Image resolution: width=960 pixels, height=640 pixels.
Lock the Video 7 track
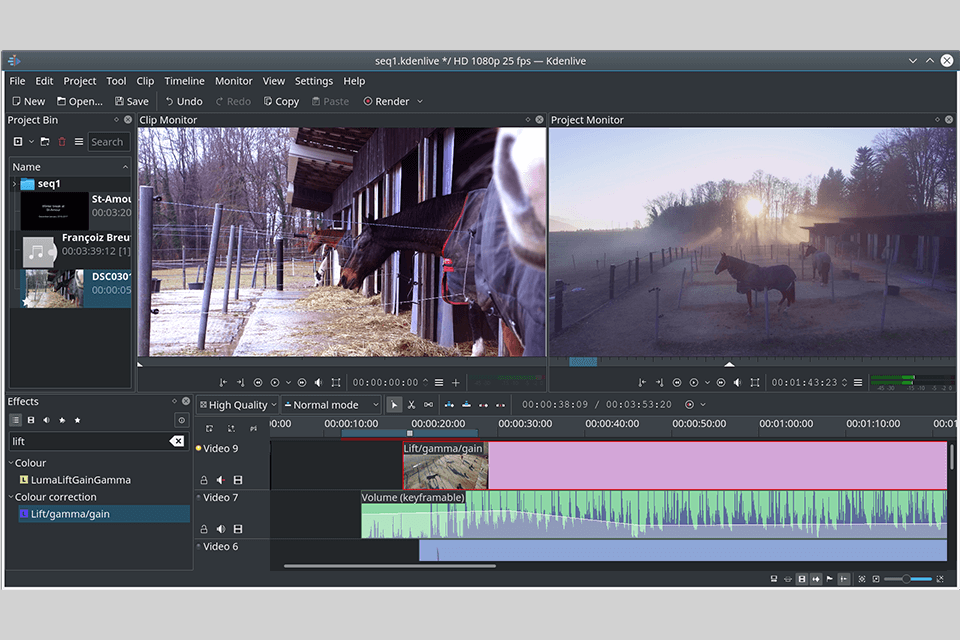tap(204, 529)
